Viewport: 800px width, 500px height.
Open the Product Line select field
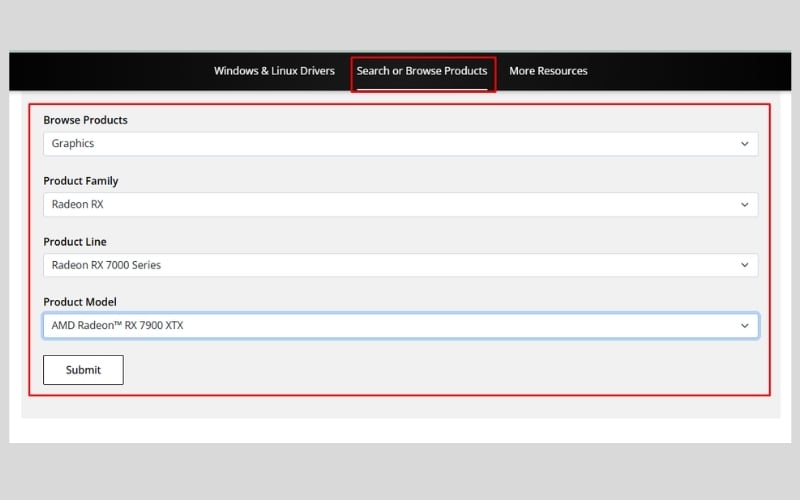(x=400, y=265)
